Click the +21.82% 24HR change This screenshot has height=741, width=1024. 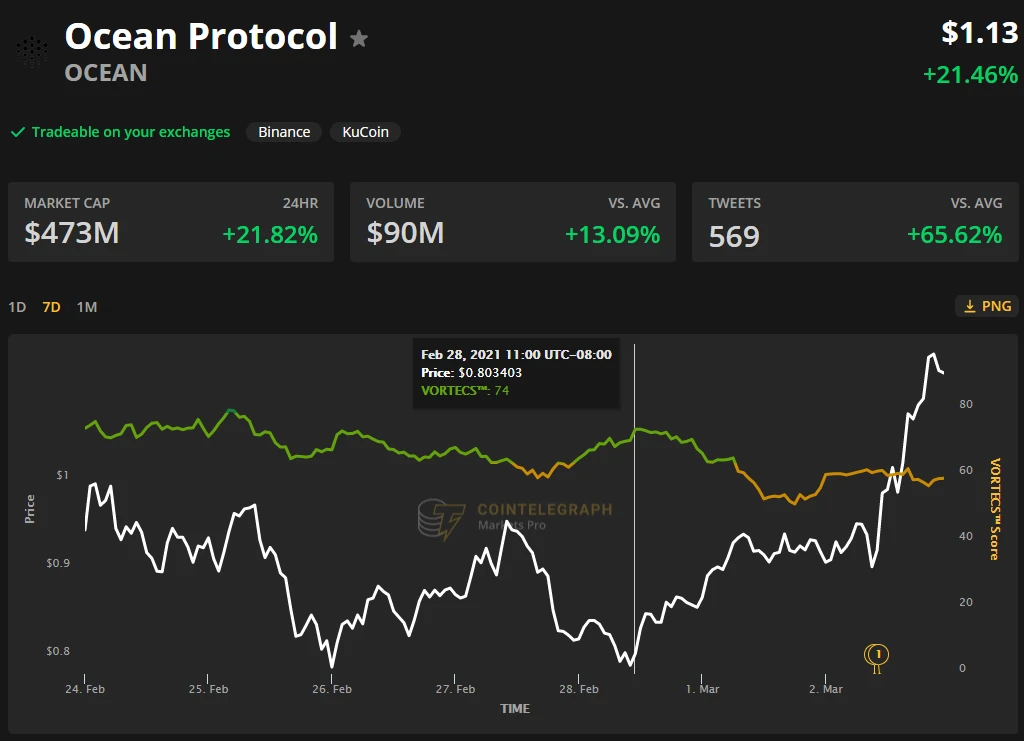coord(270,234)
